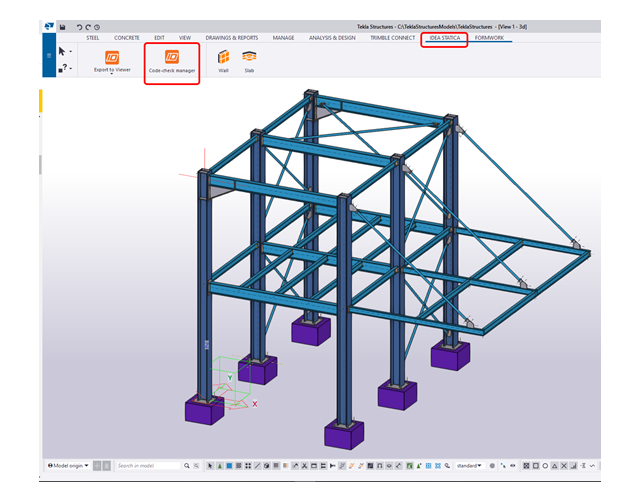Toggle the select all objects switch

point(210,466)
